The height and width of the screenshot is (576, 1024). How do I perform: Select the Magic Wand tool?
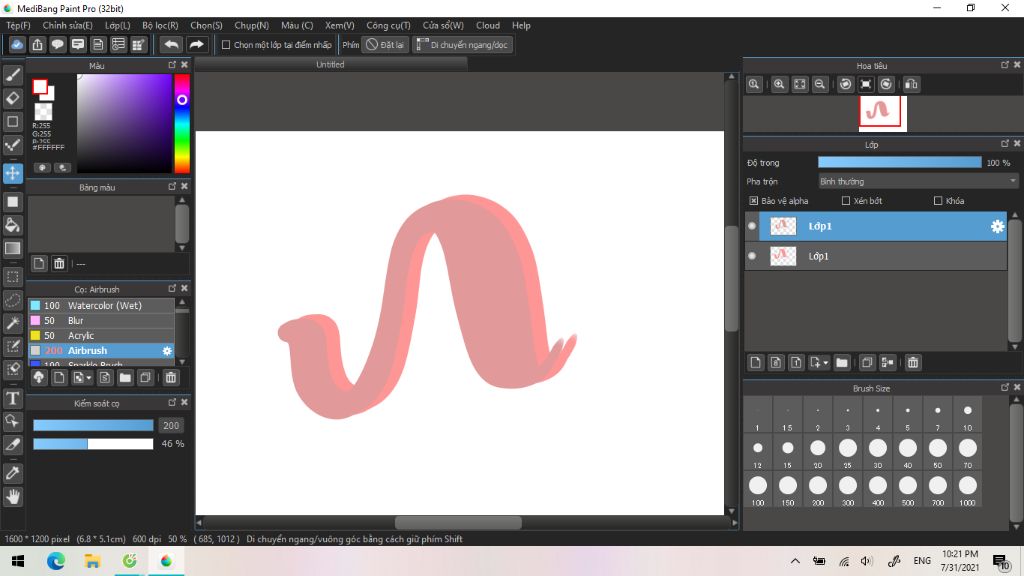click(12, 323)
